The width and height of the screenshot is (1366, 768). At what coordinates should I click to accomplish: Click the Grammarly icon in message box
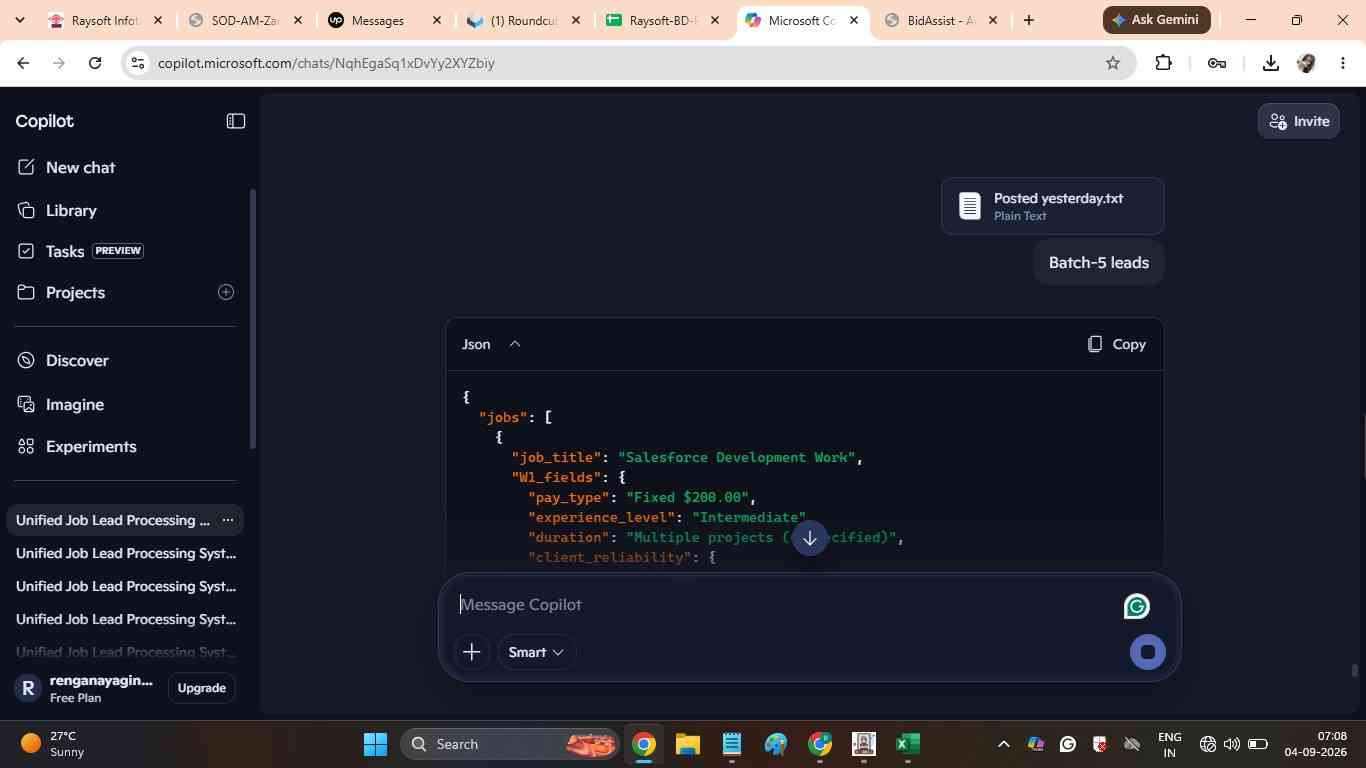[1136, 607]
